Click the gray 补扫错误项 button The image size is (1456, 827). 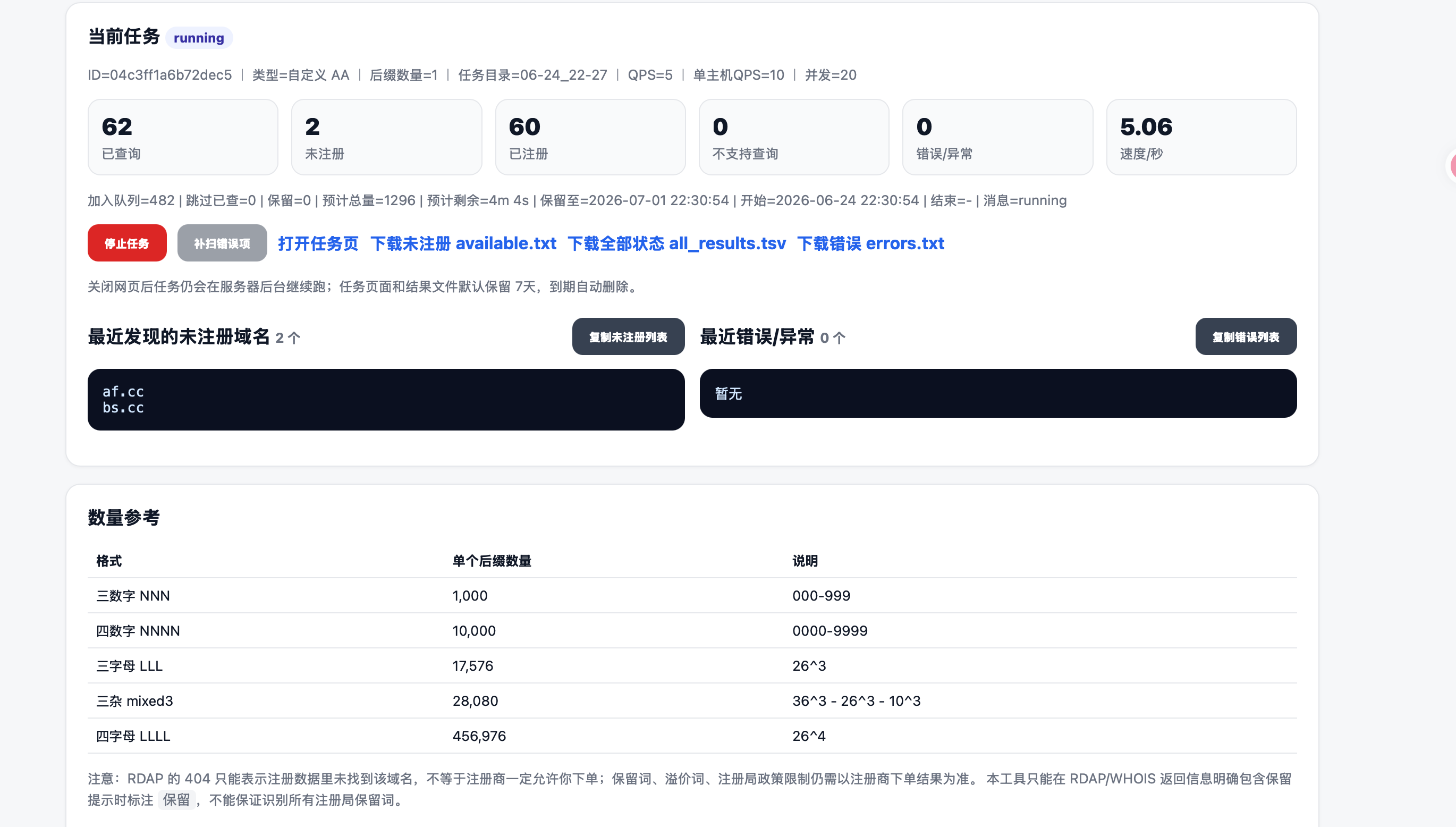coord(222,243)
